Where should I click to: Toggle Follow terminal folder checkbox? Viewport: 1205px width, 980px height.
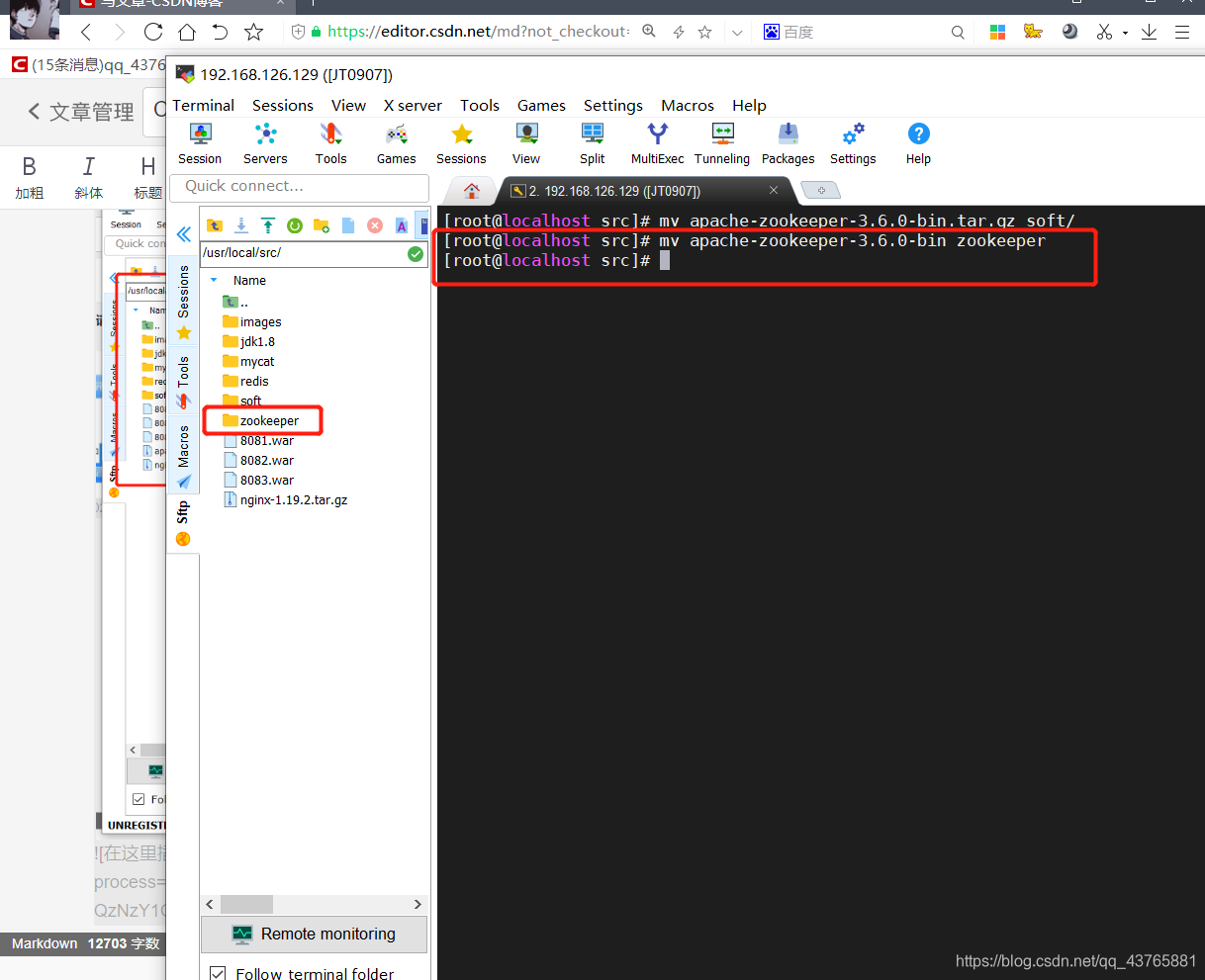pyautogui.click(x=218, y=973)
